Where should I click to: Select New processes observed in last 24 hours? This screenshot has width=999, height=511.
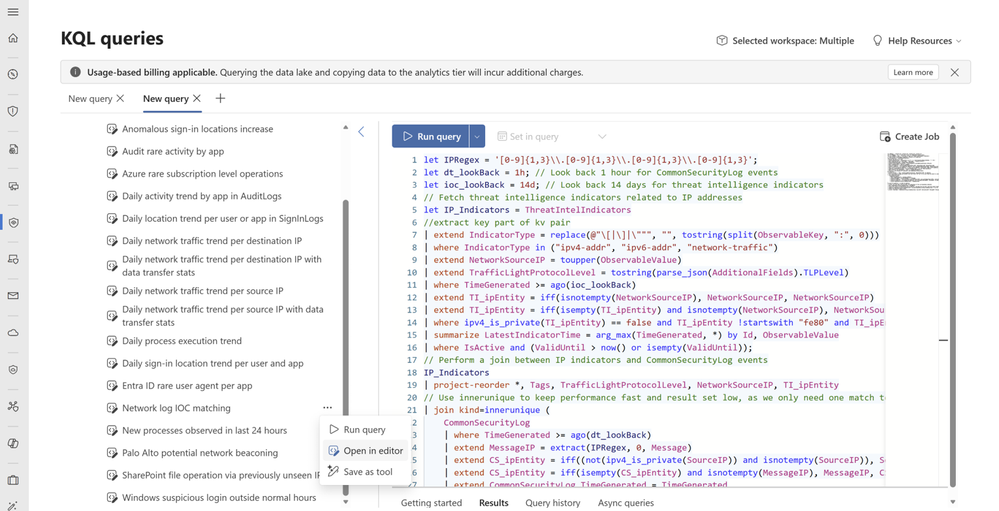point(205,430)
